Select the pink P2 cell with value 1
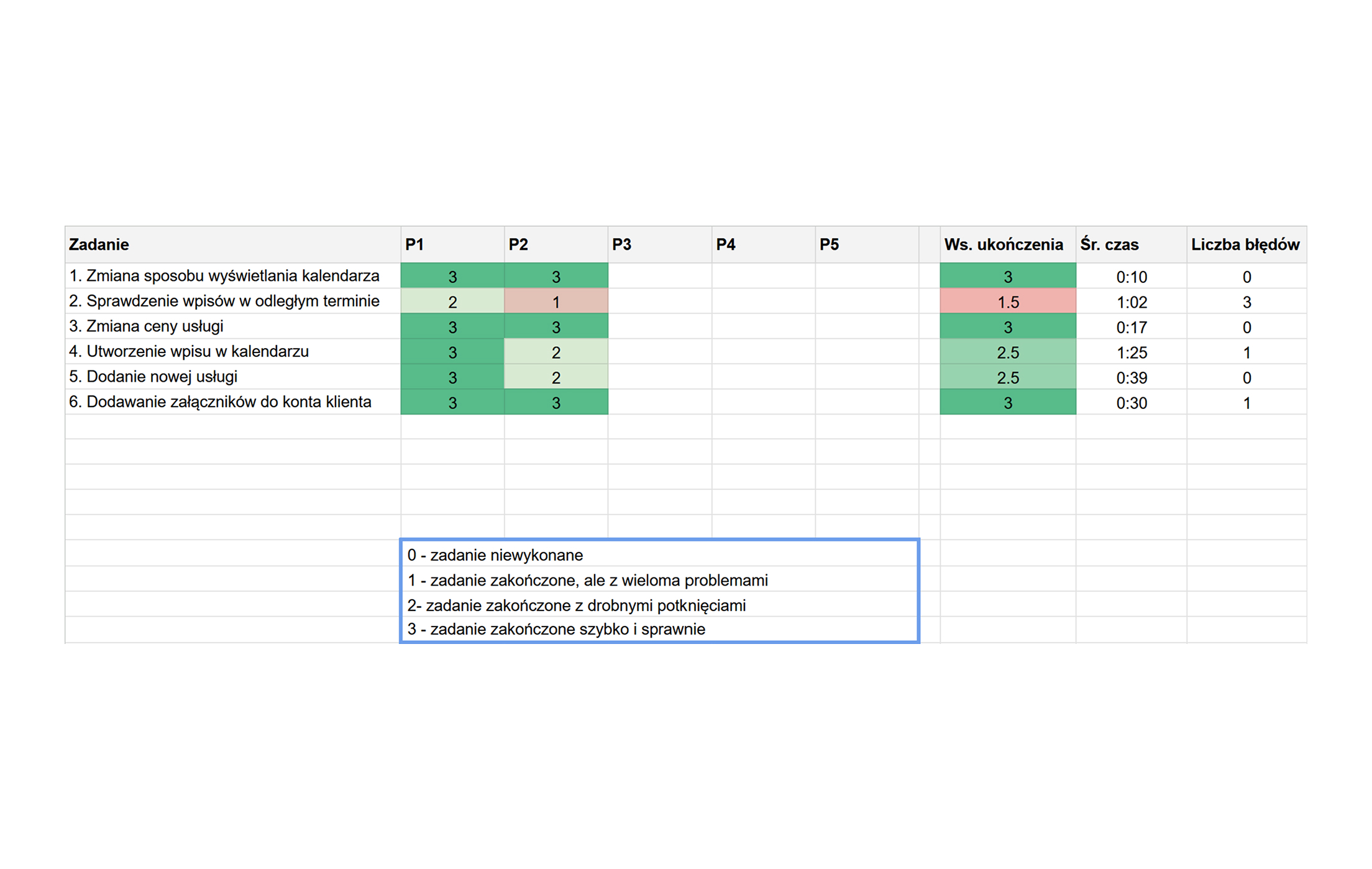 pyautogui.click(x=556, y=302)
